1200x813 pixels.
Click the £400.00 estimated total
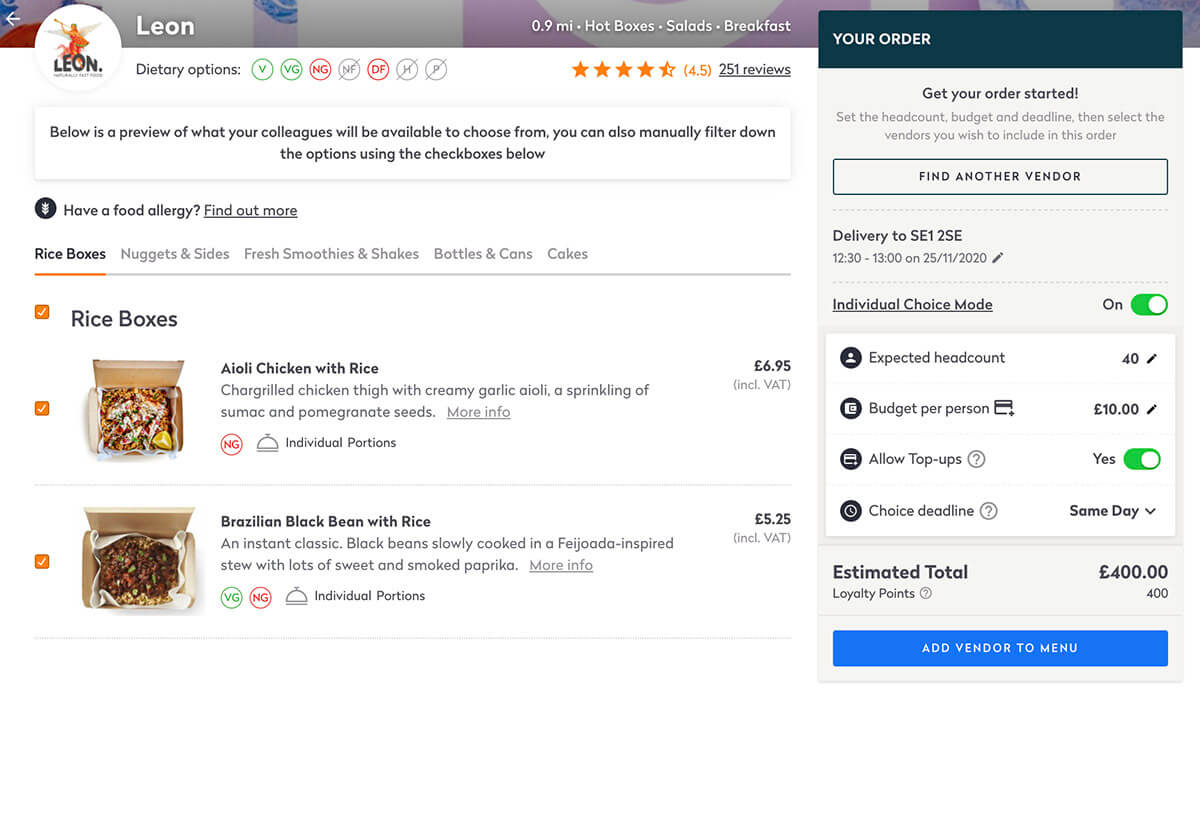point(1133,572)
